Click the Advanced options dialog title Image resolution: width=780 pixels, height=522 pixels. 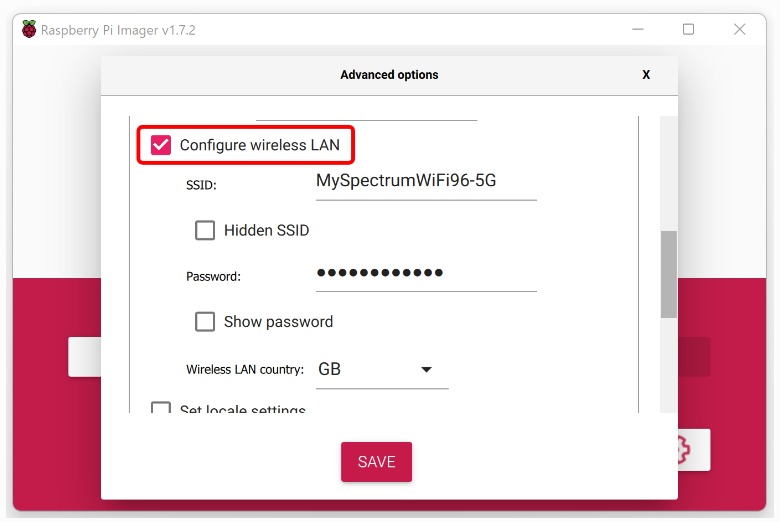[x=389, y=75]
